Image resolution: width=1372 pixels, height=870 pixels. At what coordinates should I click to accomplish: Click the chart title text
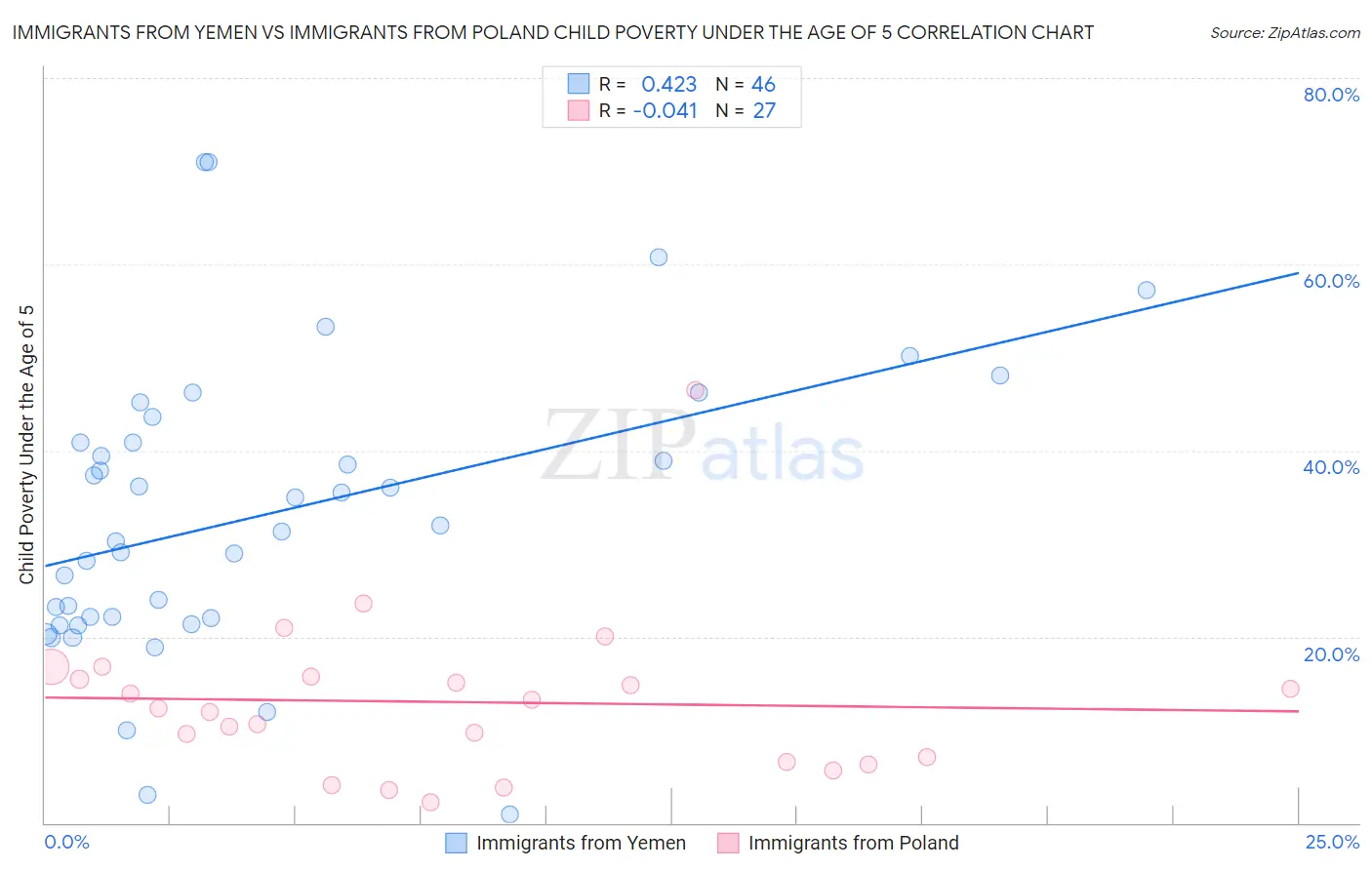[x=552, y=32]
